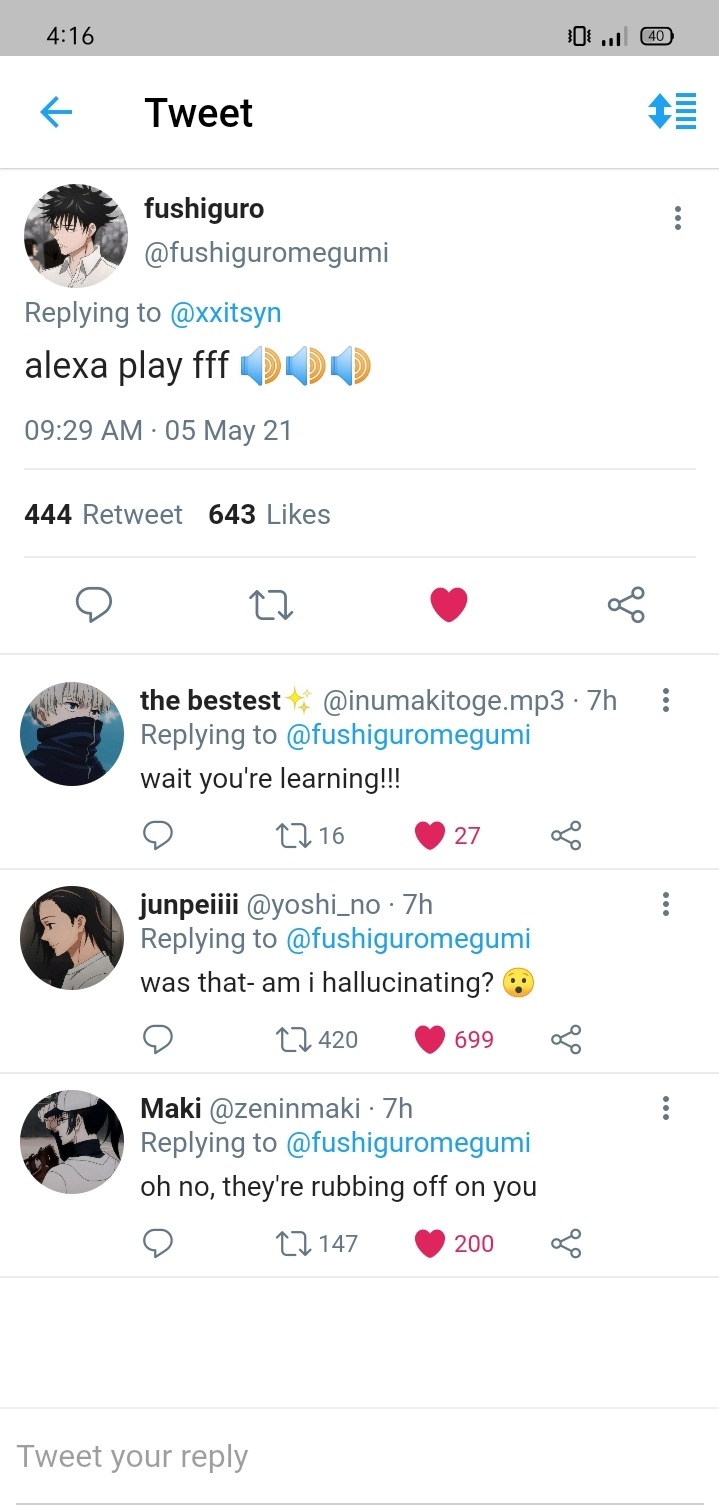Image resolution: width=719 pixels, height=1510 pixels.
Task: Unlike the main tweet with red heart
Action: (448, 604)
